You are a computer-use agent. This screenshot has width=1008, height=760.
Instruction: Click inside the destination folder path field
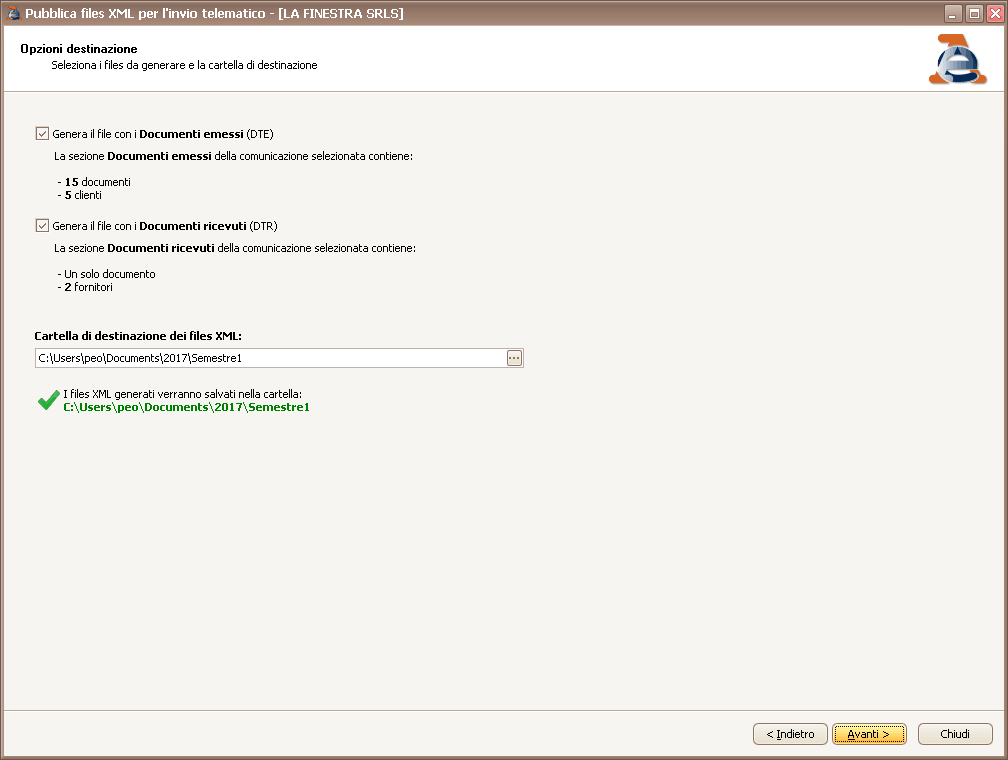coord(270,358)
